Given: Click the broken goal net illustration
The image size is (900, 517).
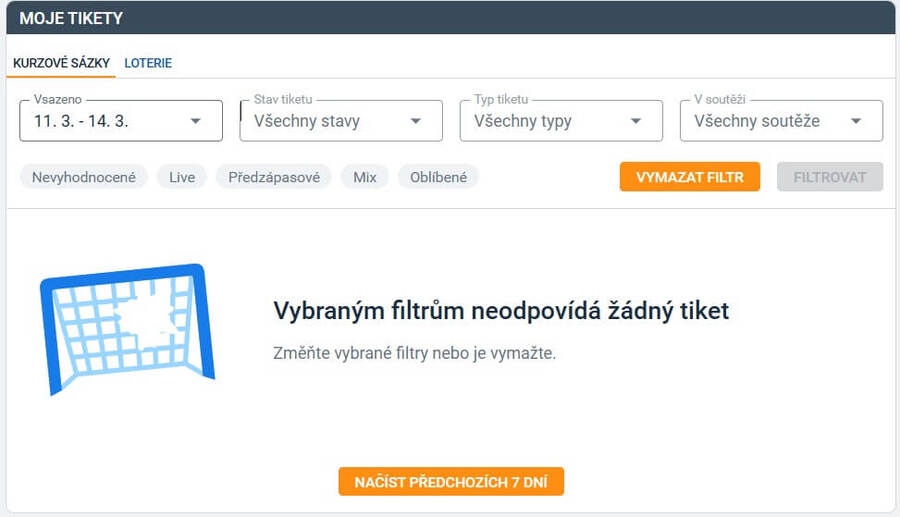Looking at the screenshot, I should point(127,329).
